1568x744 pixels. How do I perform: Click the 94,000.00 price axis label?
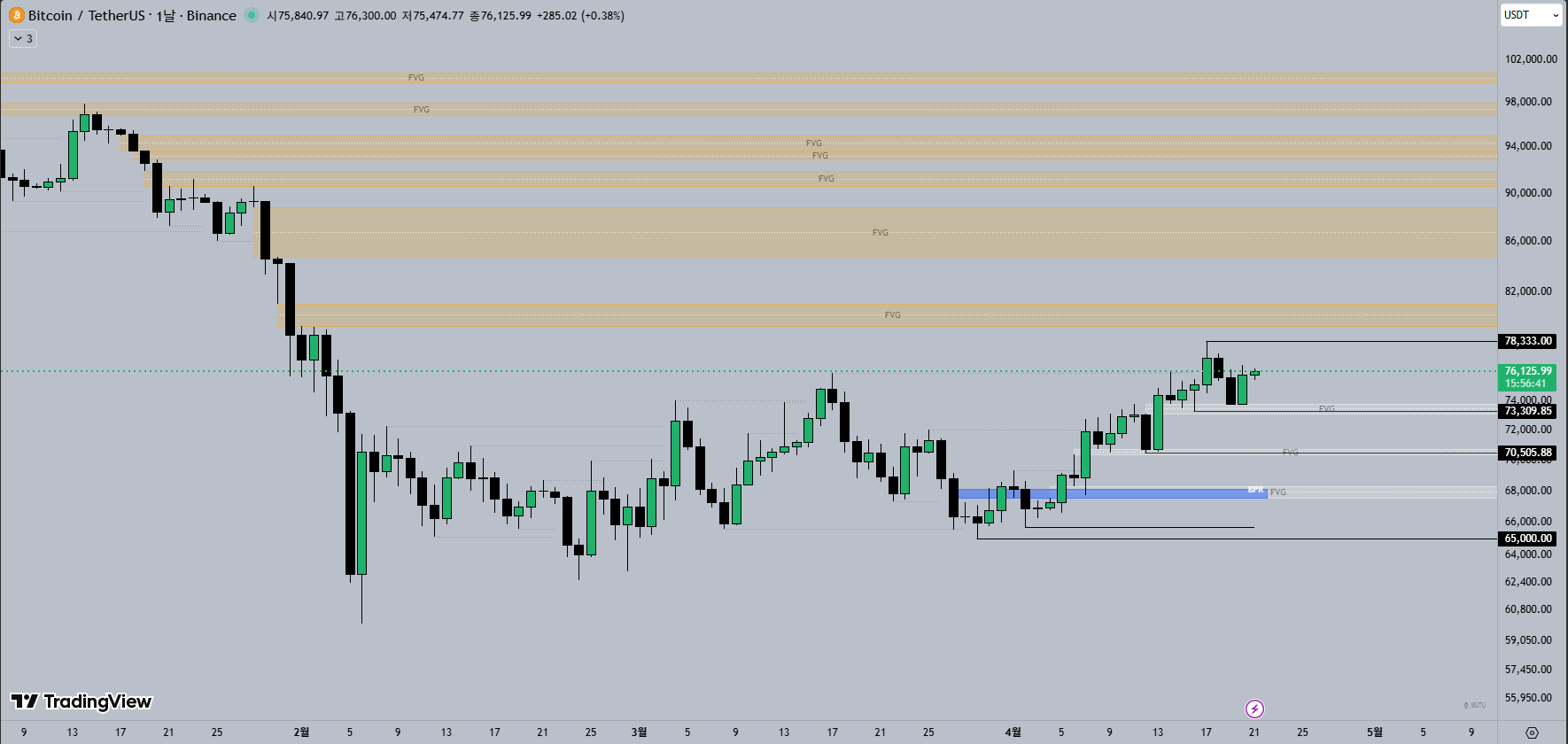click(1528, 146)
